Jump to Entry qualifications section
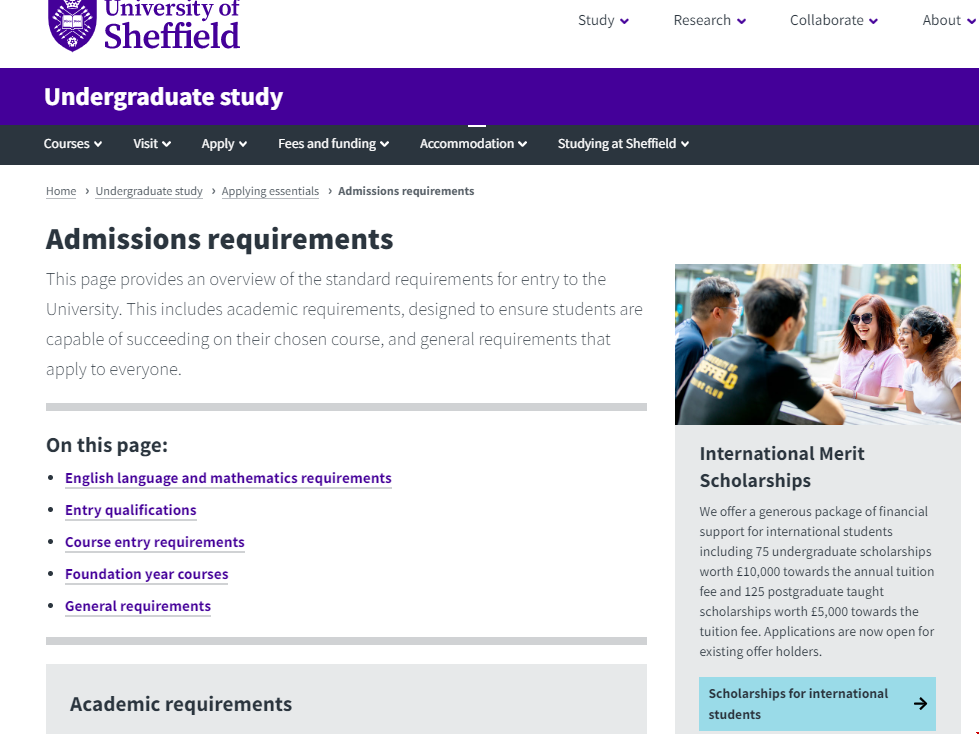Image resolution: width=979 pixels, height=734 pixels. pos(131,510)
